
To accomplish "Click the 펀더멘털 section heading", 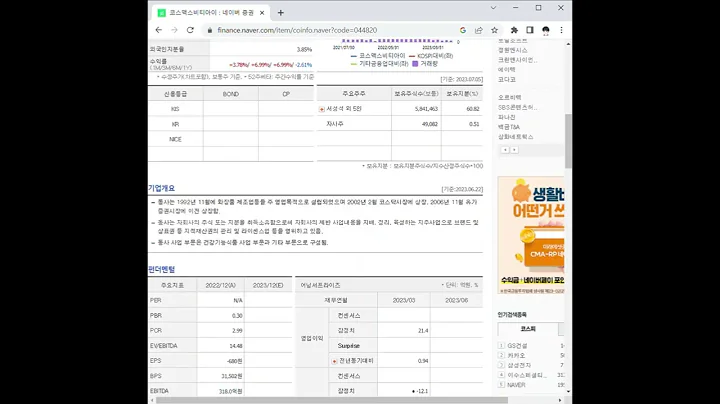I will tap(162, 269).
